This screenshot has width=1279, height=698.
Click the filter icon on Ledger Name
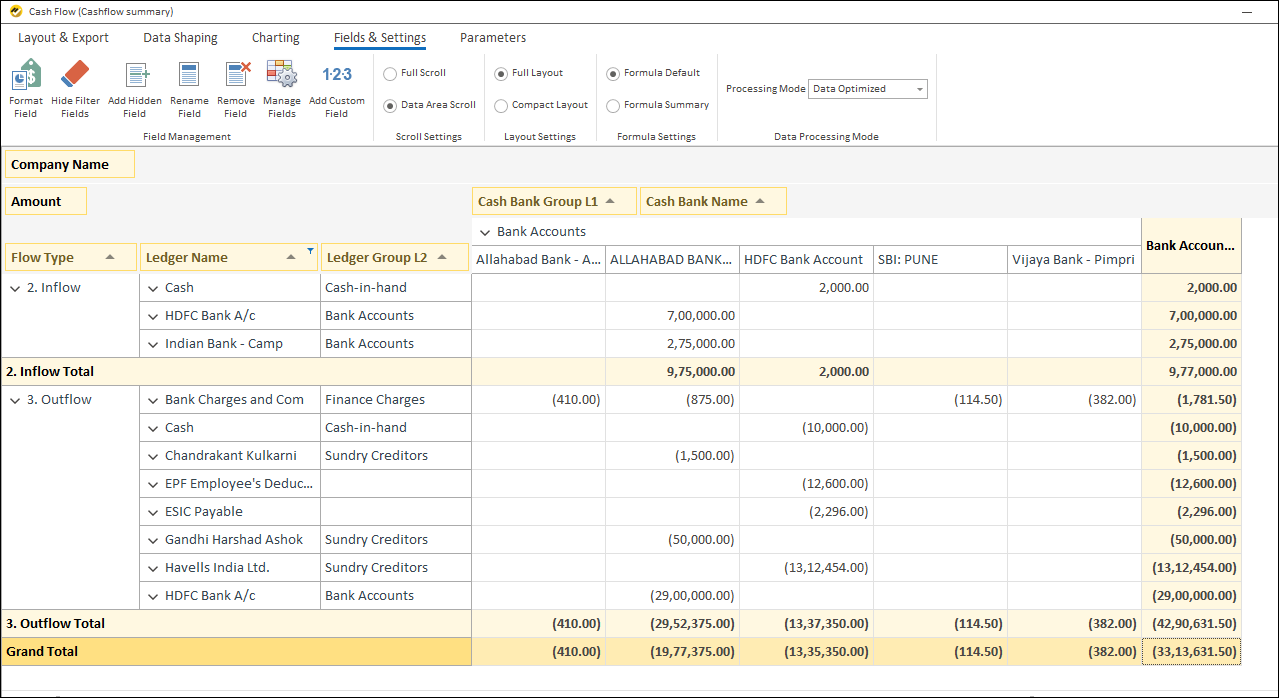tap(310, 251)
